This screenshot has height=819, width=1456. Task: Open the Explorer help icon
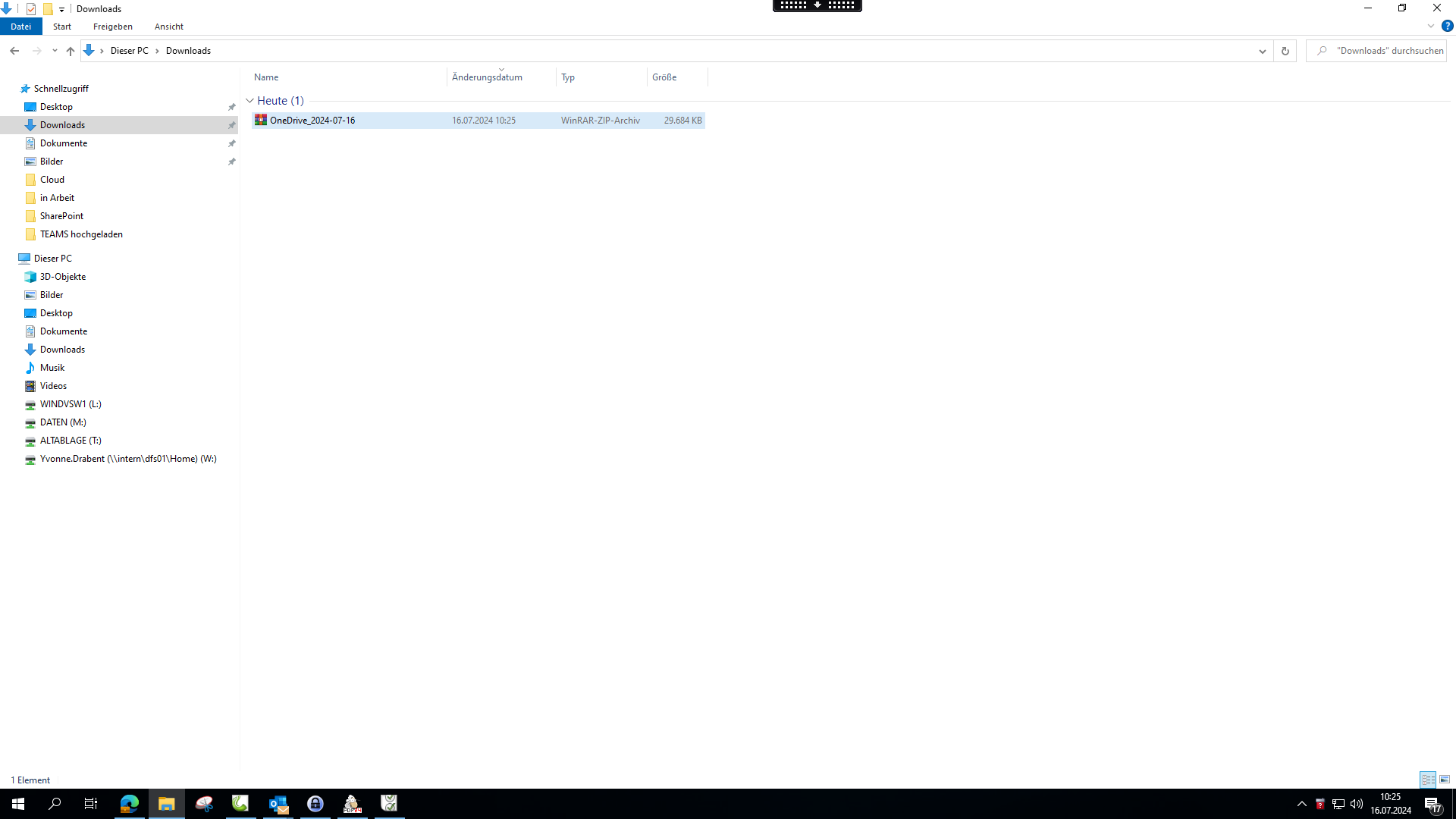1447,26
